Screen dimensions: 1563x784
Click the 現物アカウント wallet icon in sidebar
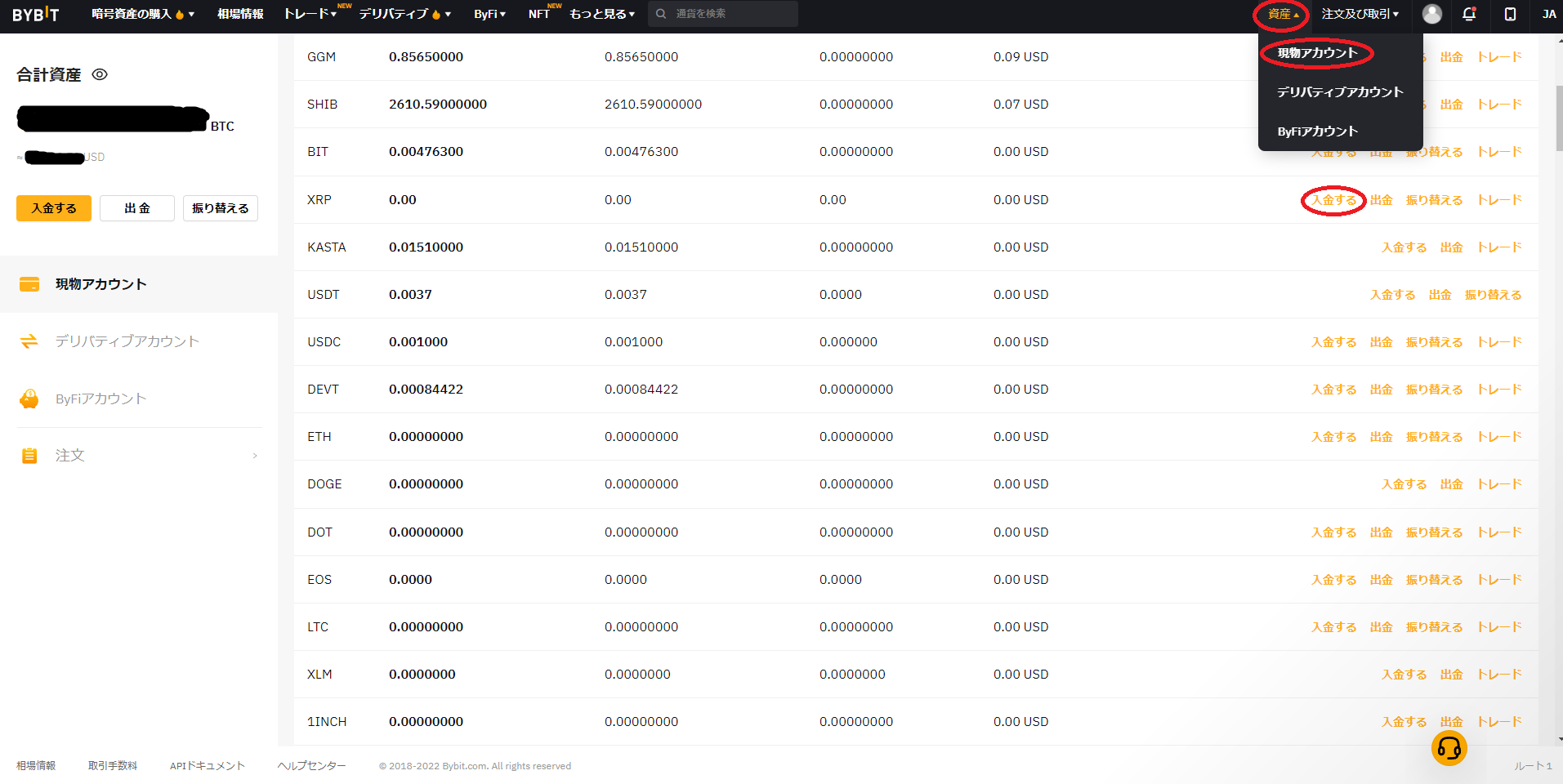tap(29, 284)
